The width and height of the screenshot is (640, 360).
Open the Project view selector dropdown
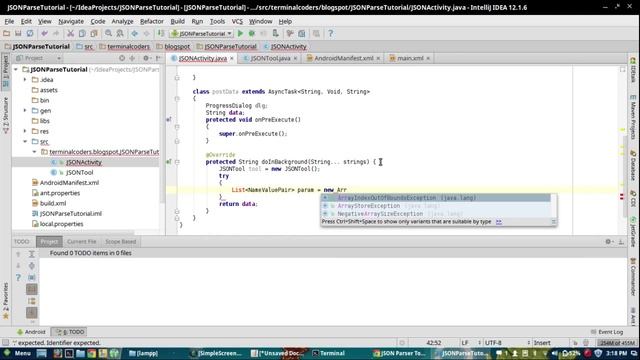click(x=38, y=58)
